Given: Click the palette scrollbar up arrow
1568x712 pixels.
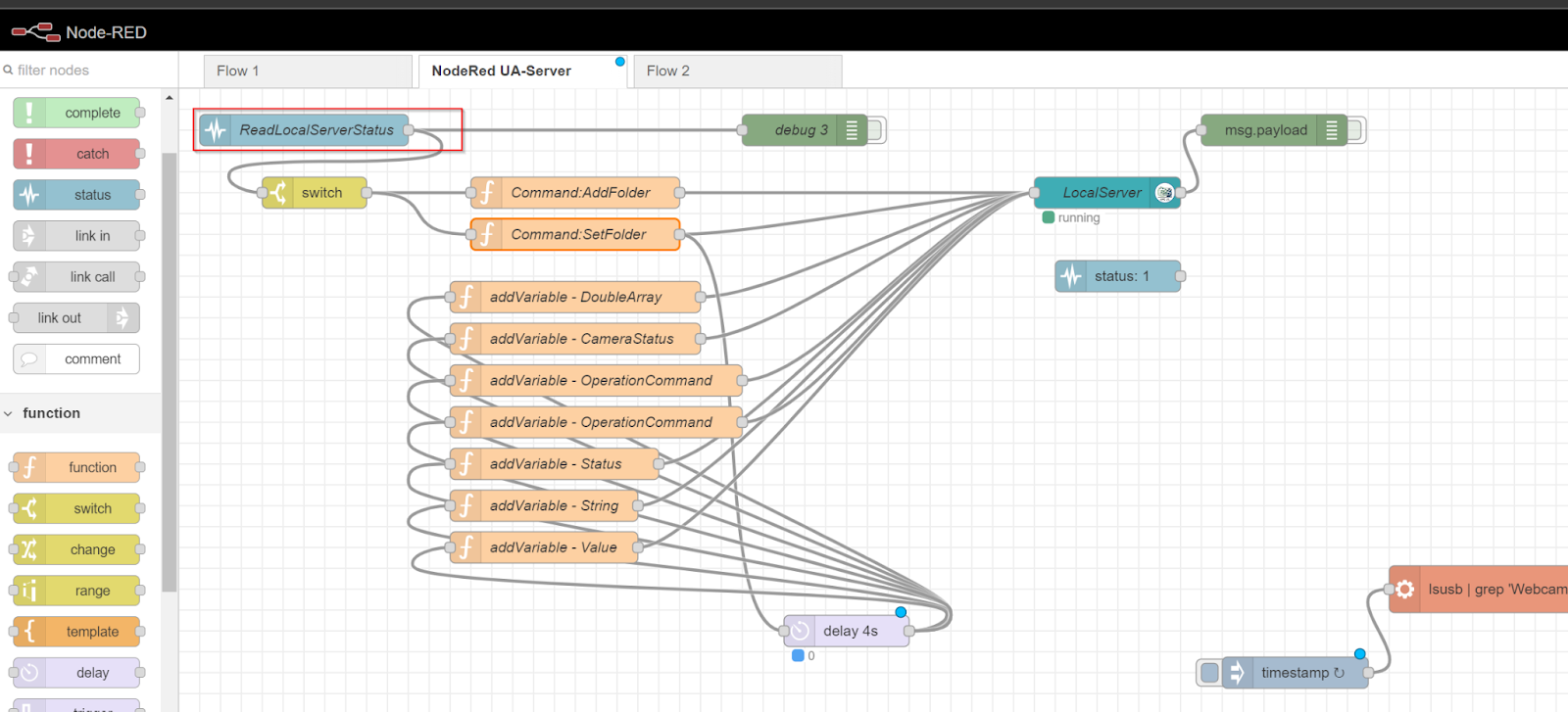Looking at the screenshot, I should tap(170, 98).
